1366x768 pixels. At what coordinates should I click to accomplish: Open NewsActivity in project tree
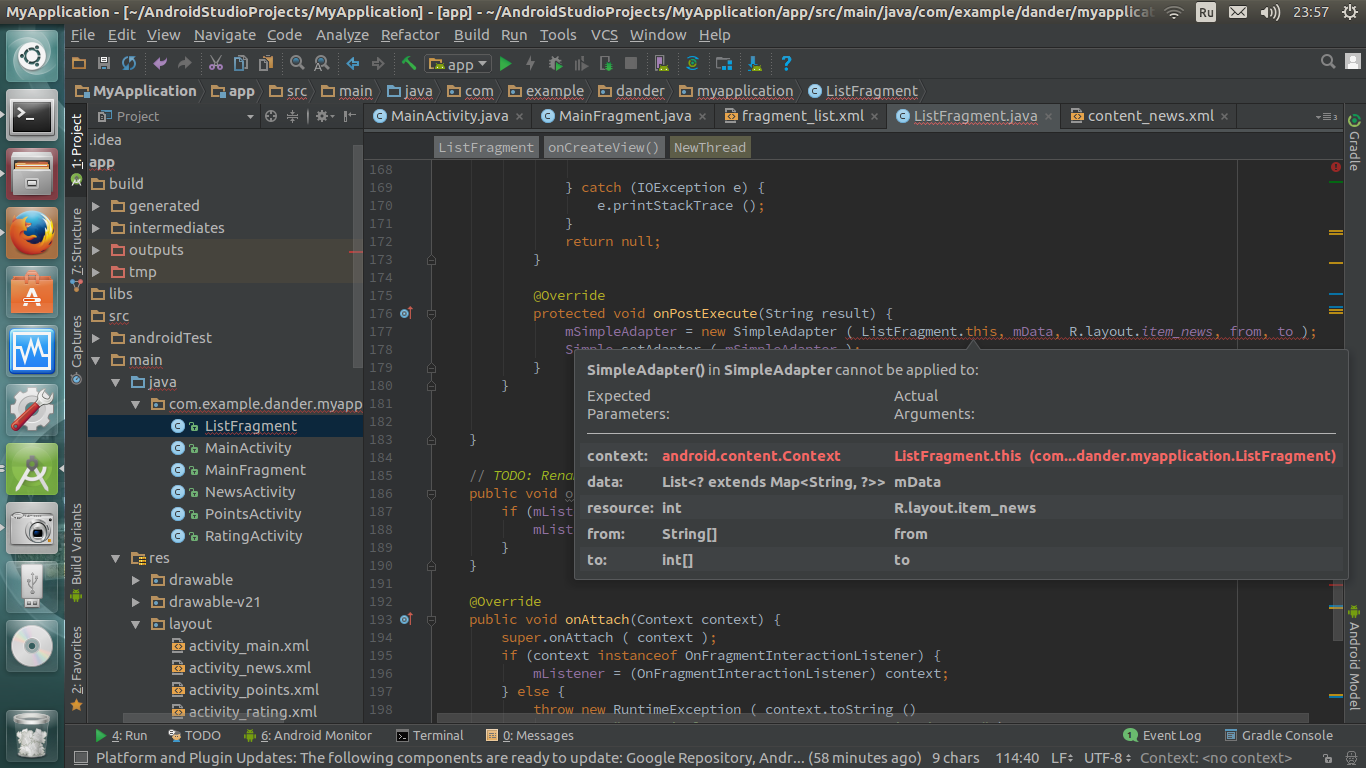tap(250, 492)
